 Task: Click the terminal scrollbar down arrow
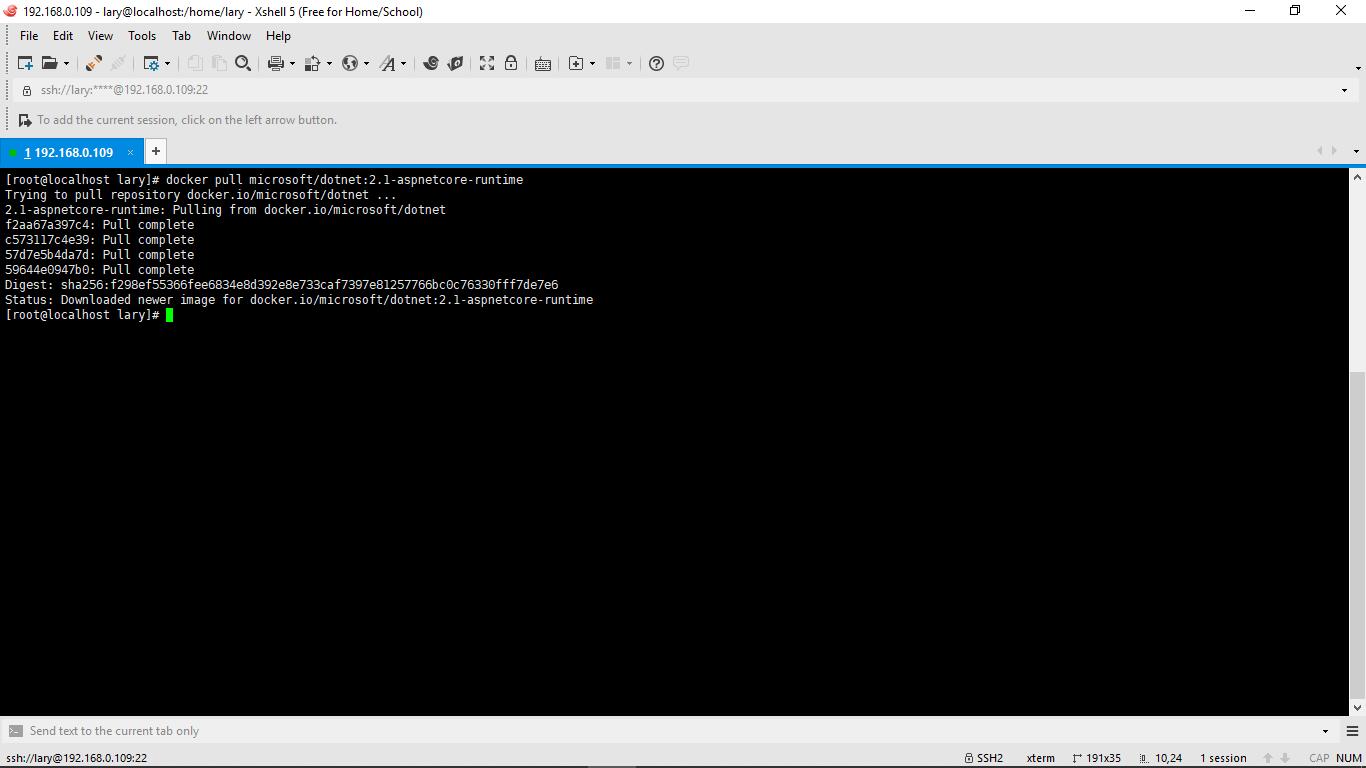point(1357,707)
